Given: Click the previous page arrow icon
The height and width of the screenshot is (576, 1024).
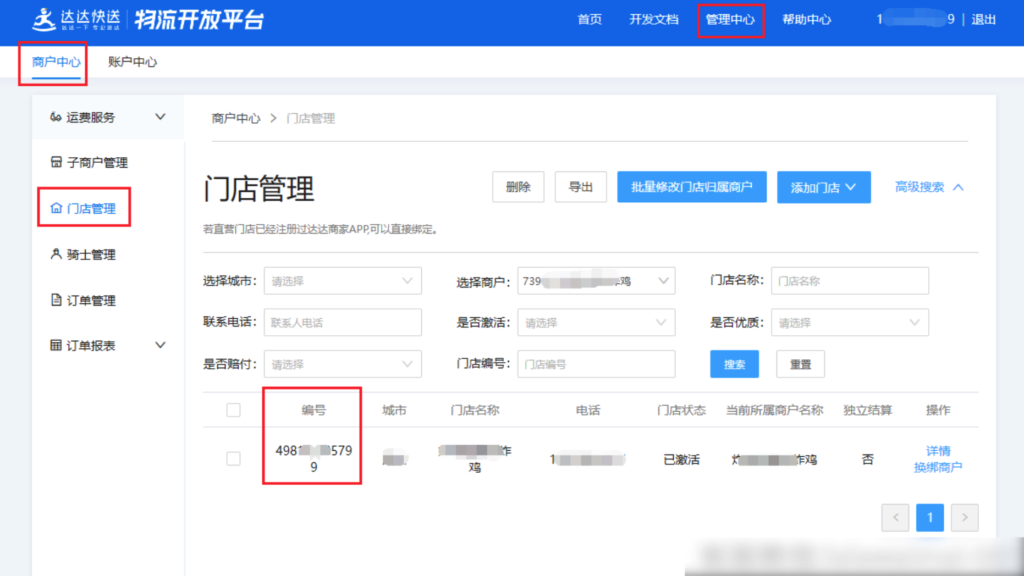Looking at the screenshot, I should click(x=895, y=517).
